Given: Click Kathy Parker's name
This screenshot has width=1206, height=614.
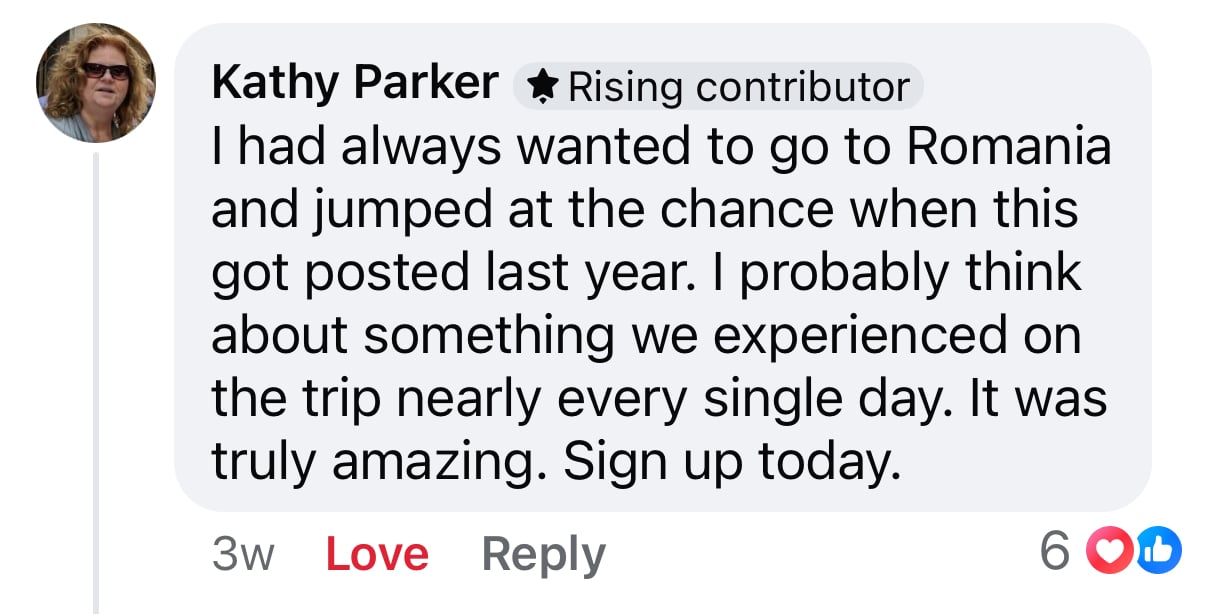Looking at the screenshot, I should (x=355, y=82).
